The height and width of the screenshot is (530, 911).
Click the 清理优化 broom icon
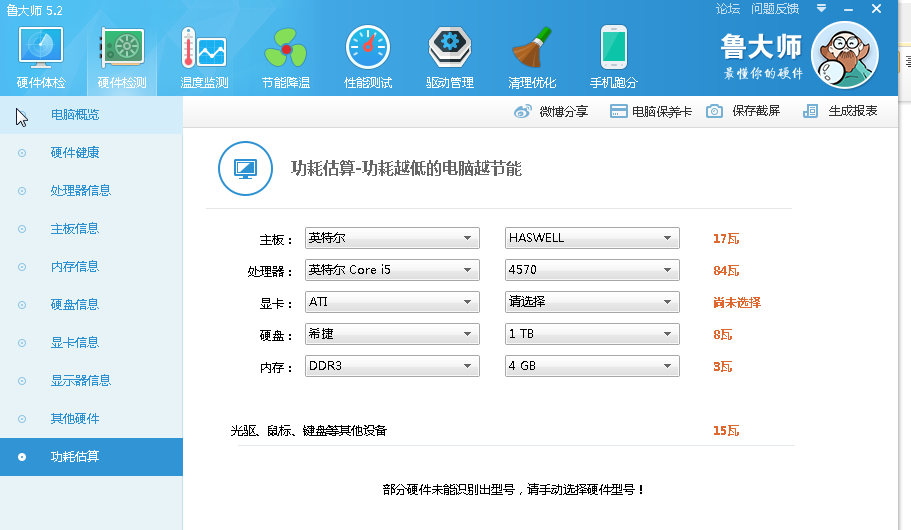click(532, 50)
